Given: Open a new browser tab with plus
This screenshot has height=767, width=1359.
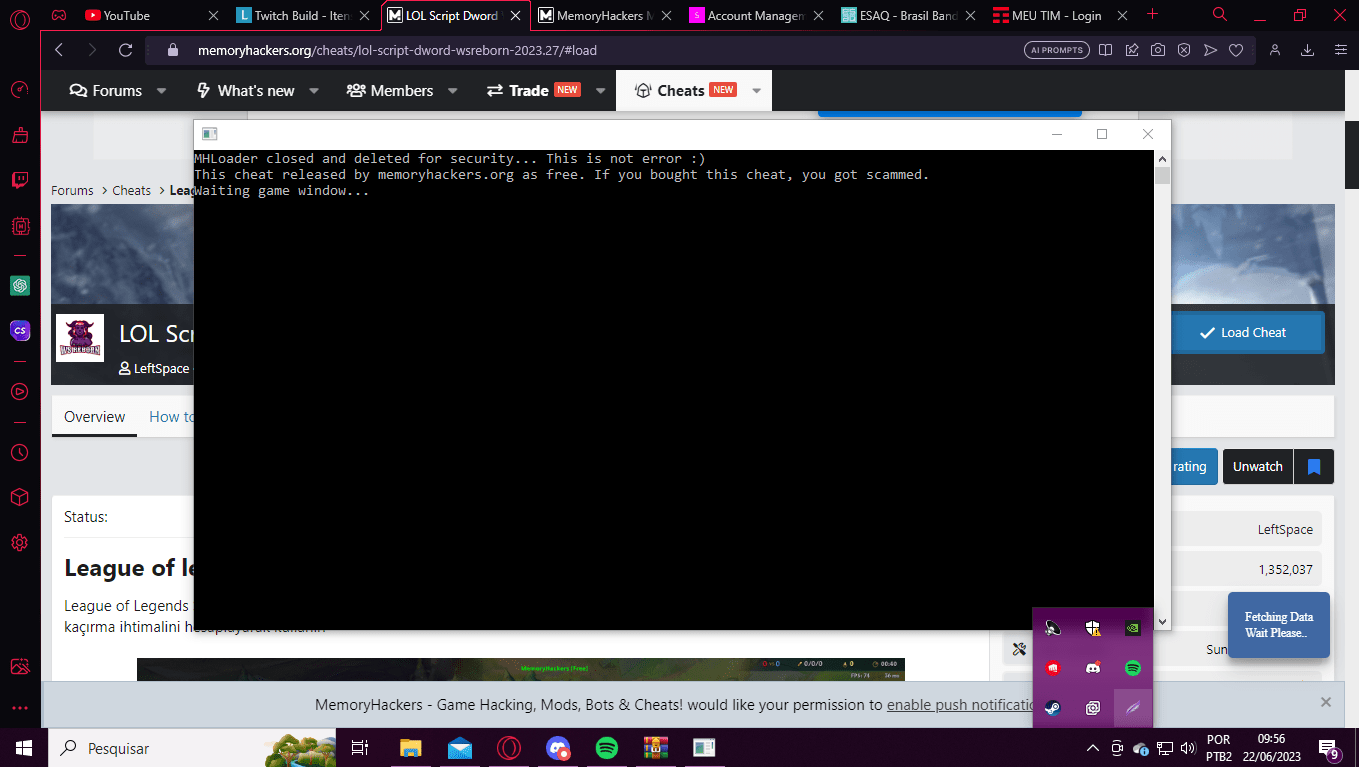Looking at the screenshot, I should coord(1153,14).
